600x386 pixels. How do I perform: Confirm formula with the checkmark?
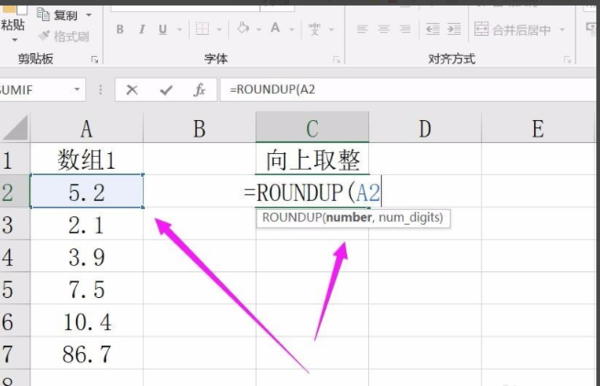click(x=166, y=90)
